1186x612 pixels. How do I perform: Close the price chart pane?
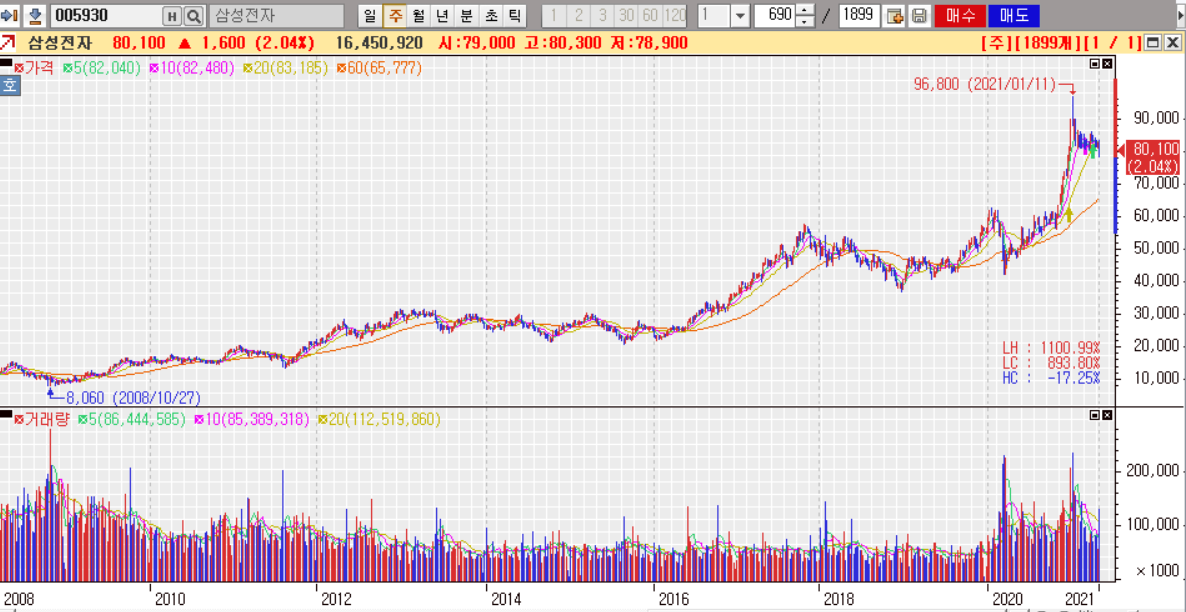point(1107,64)
